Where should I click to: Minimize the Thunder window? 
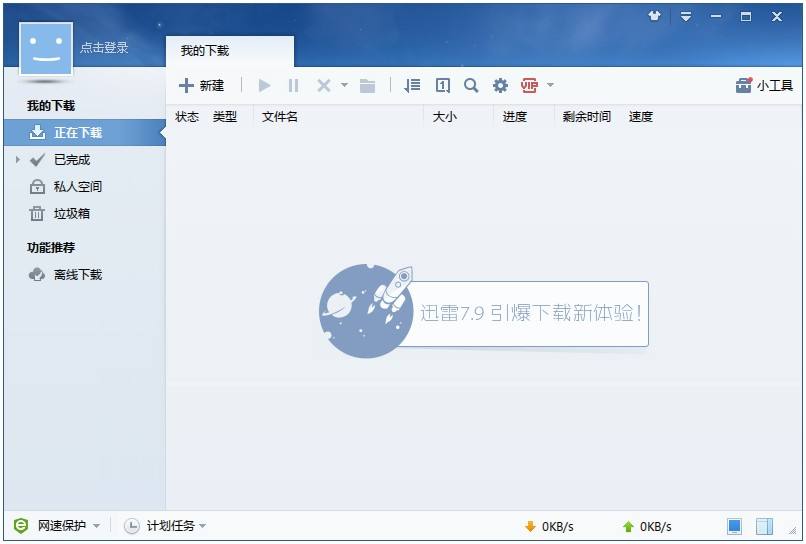[x=716, y=16]
